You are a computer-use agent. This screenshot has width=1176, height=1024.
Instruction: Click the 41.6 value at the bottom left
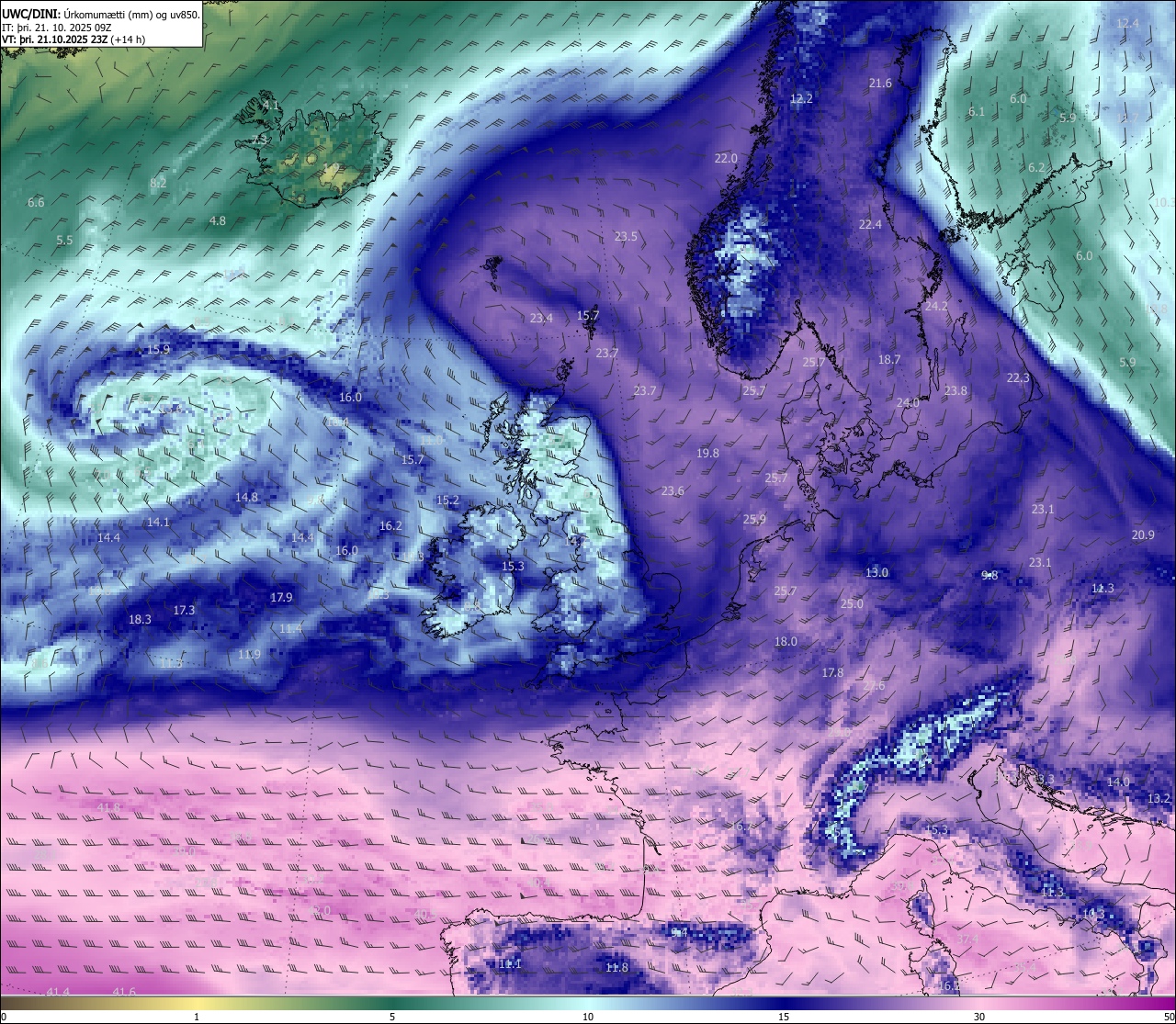[124, 992]
